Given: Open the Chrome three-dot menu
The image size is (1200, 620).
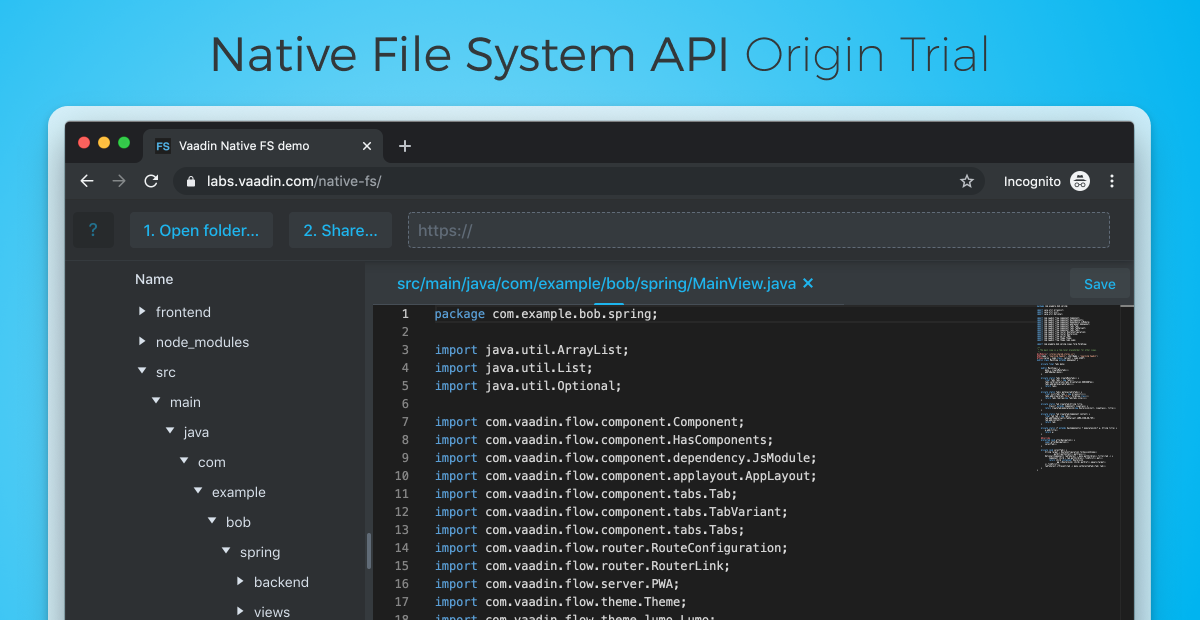Looking at the screenshot, I should click(x=1112, y=181).
